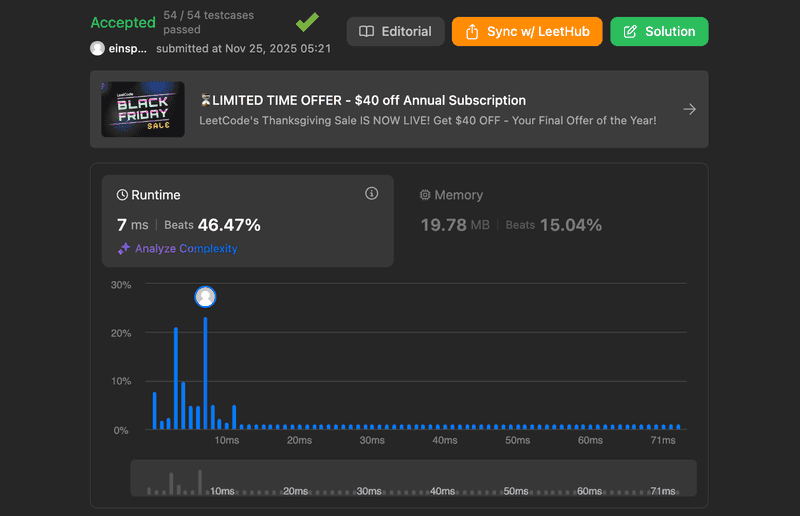
Task: Click the Memory chip icon
Action: [x=425, y=195]
